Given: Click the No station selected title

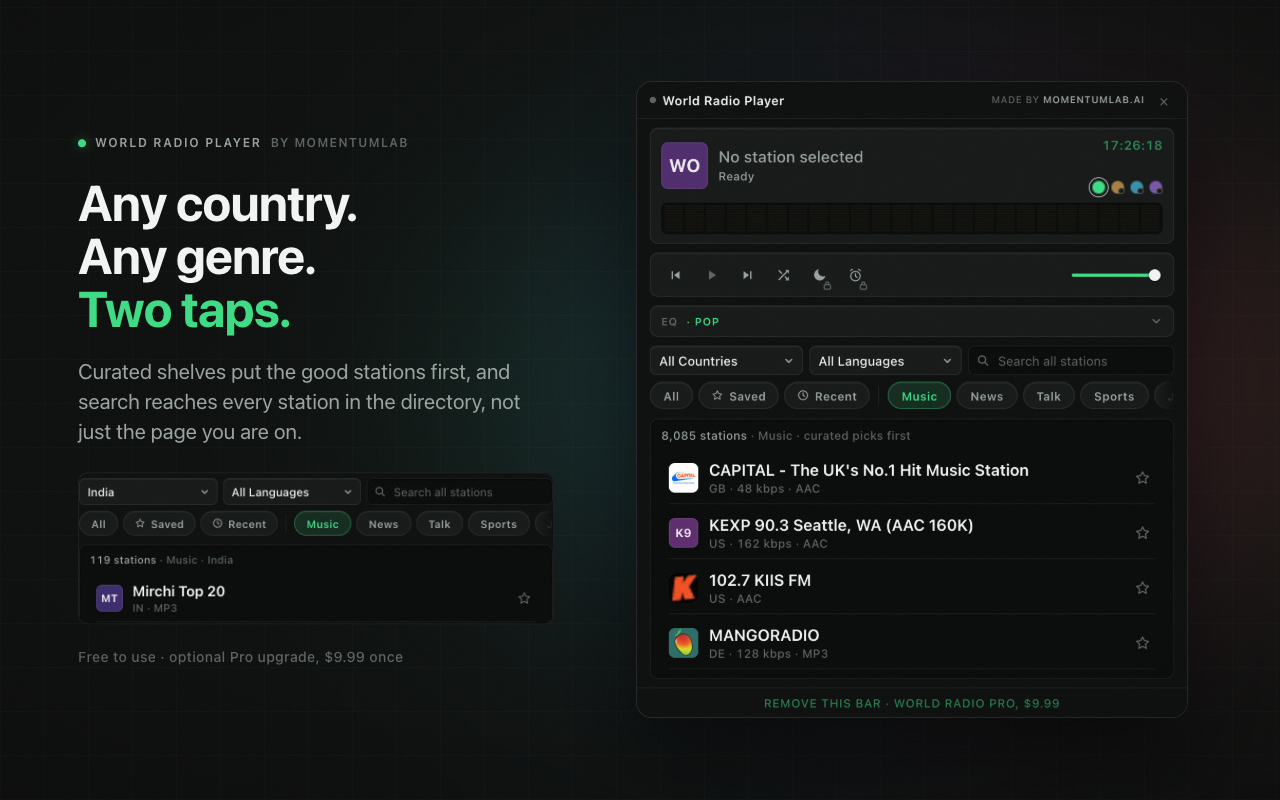Looking at the screenshot, I should coord(790,157).
